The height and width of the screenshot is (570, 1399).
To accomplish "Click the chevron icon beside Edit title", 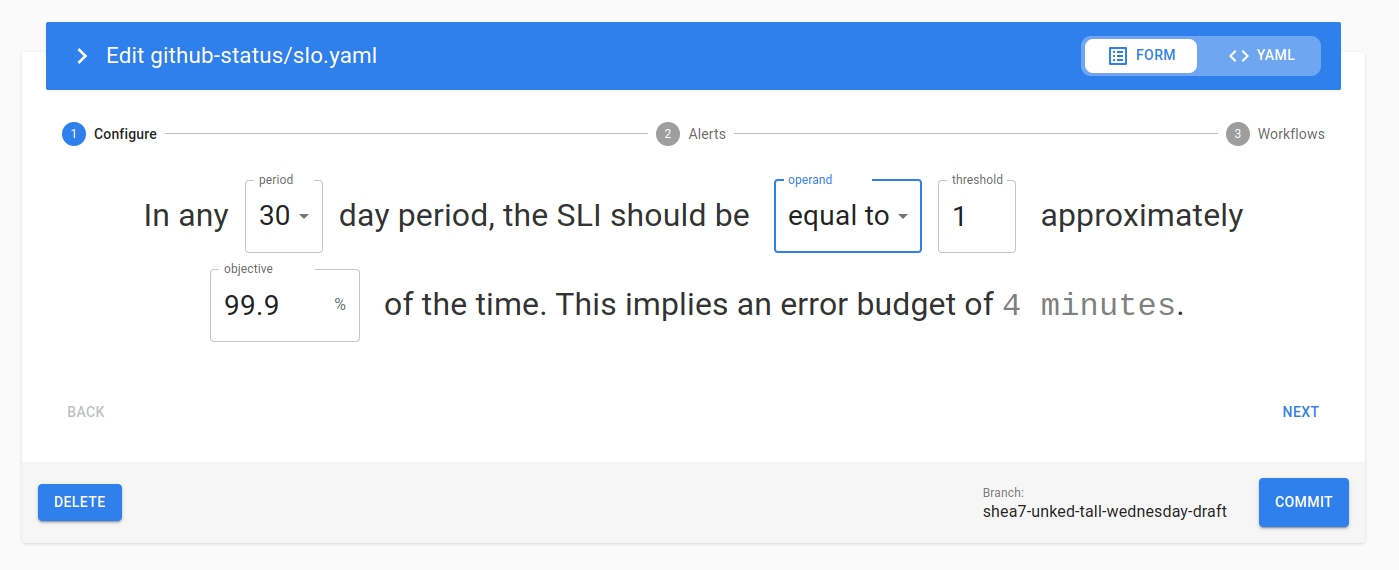I will (x=82, y=56).
